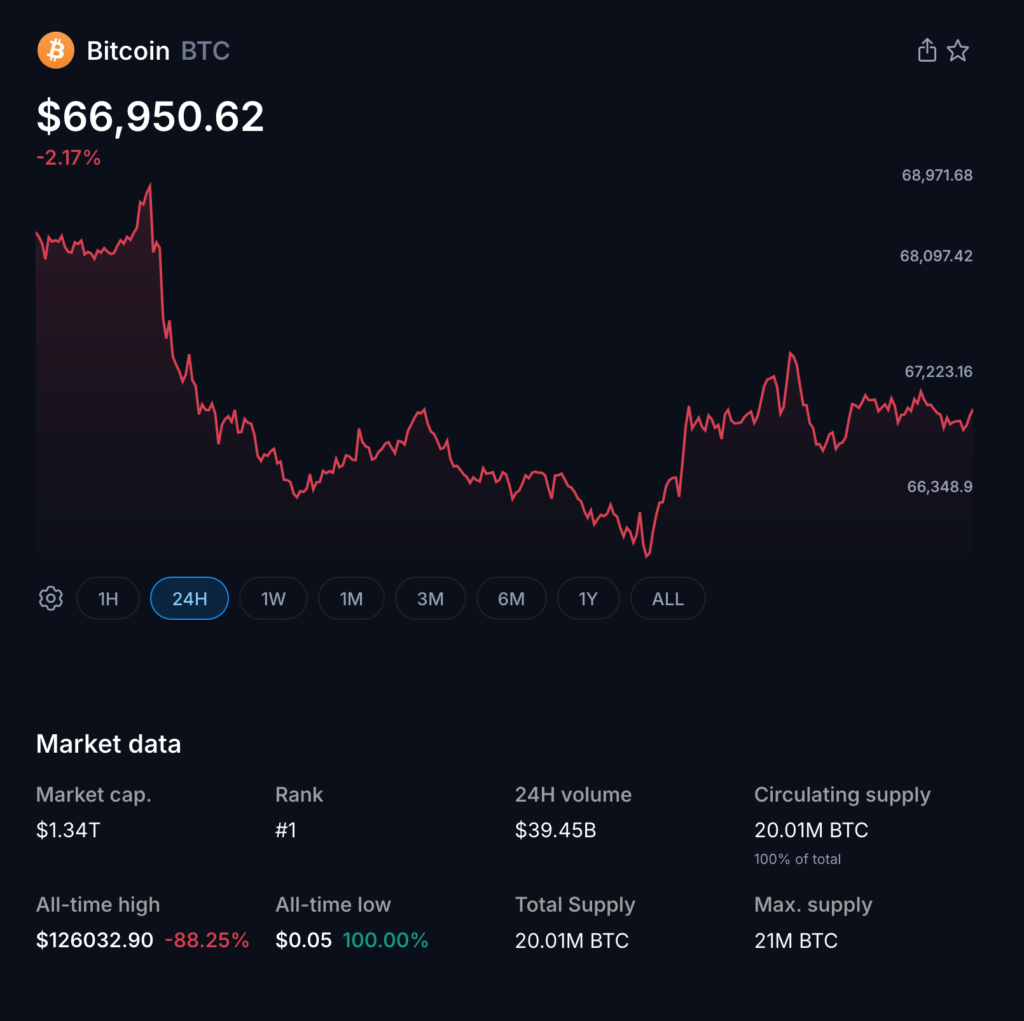The width and height of the screenshot is (1024, 1021).
Task: Click the -2.17% price change label
Action: (x=69, y=157)
